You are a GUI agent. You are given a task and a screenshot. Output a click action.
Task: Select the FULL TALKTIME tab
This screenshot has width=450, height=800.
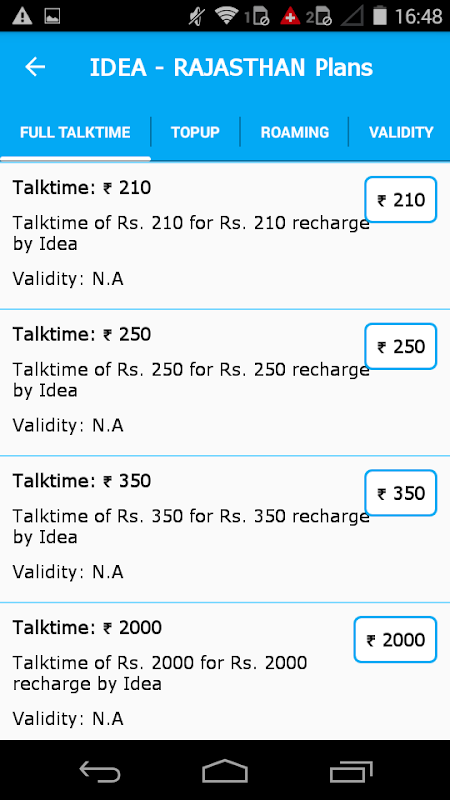coord(76,132)
